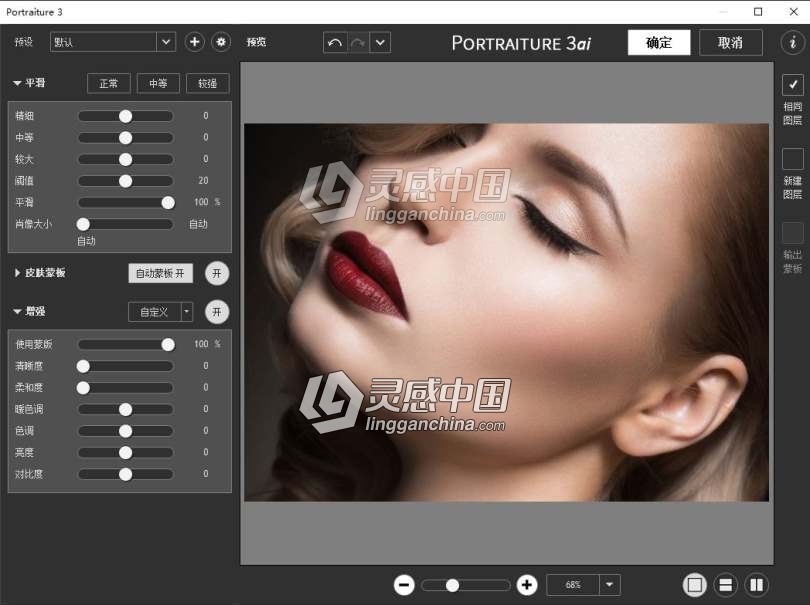This screenshot has width=810, height=605.
Task: Adjust the 清晰度 slider
Action: point(126,366)
